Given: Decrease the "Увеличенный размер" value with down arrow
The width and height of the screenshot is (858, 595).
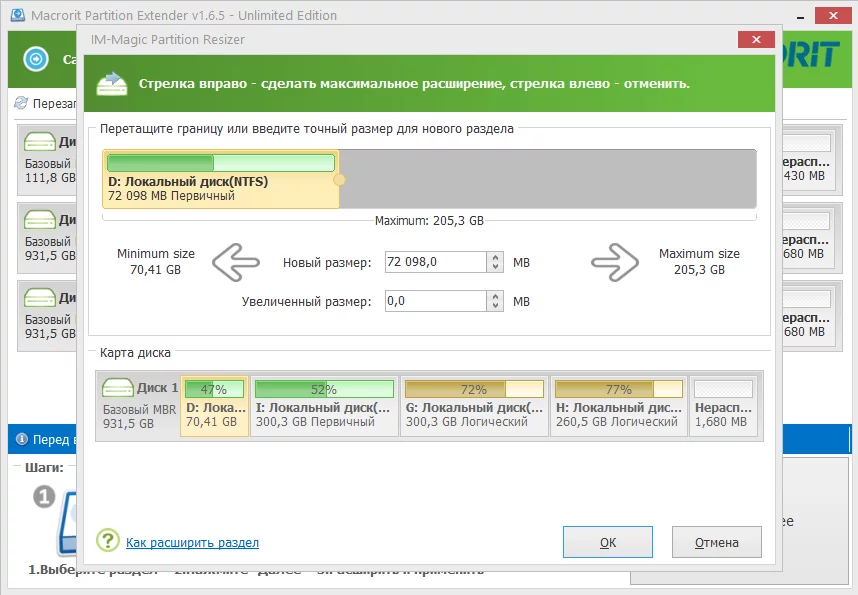Looking at the screenshot, I should coord(495,305).
